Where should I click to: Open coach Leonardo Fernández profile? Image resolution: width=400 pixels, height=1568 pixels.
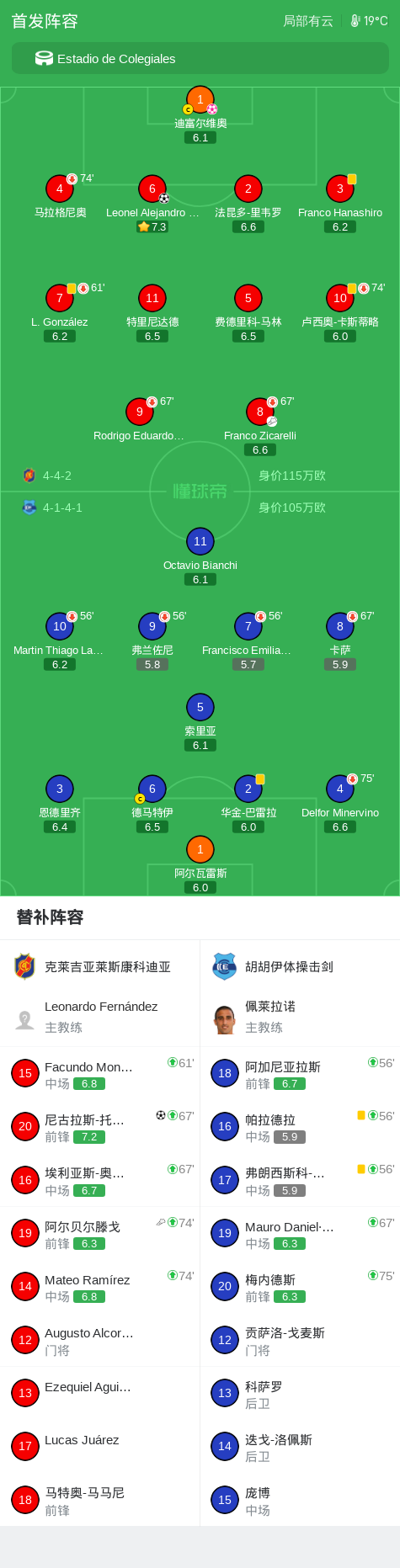click(100, 1017)
